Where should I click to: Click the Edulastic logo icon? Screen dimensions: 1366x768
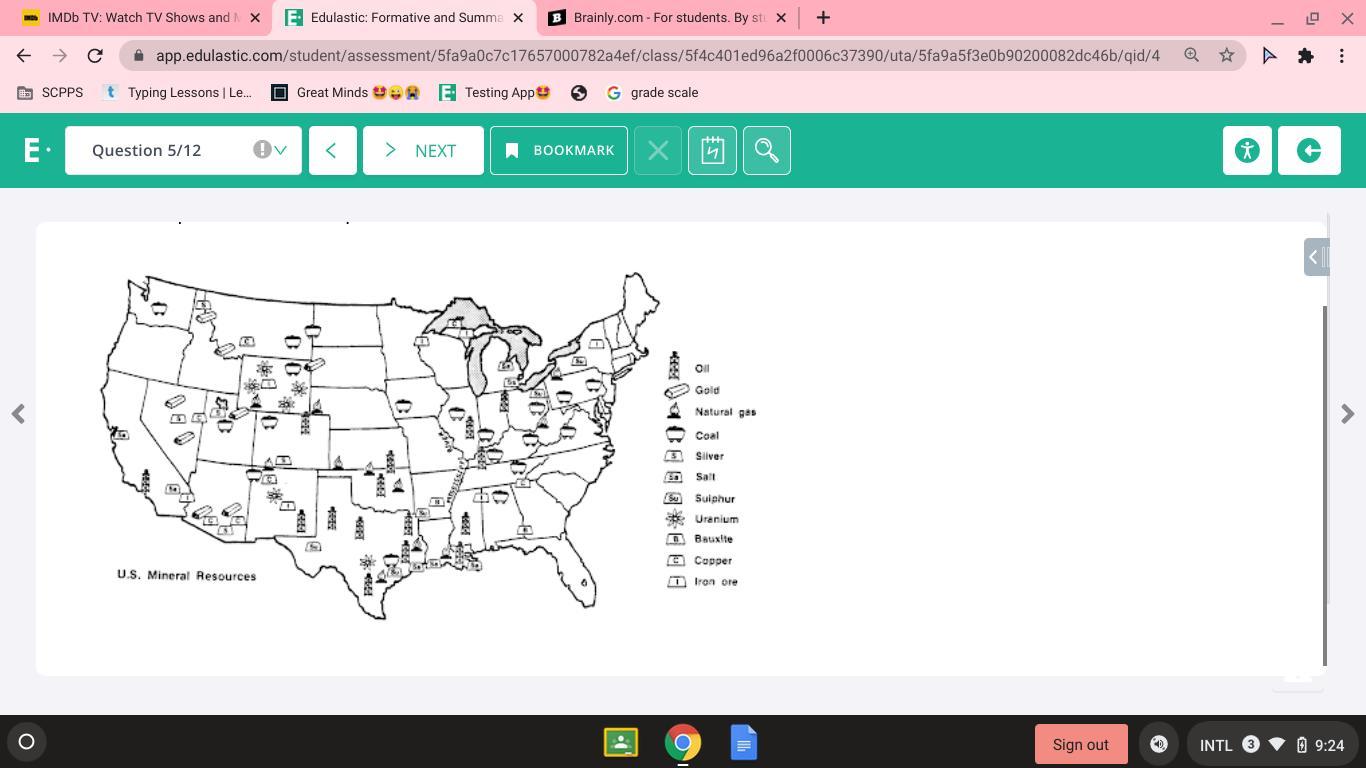click(x=36, y=150)
